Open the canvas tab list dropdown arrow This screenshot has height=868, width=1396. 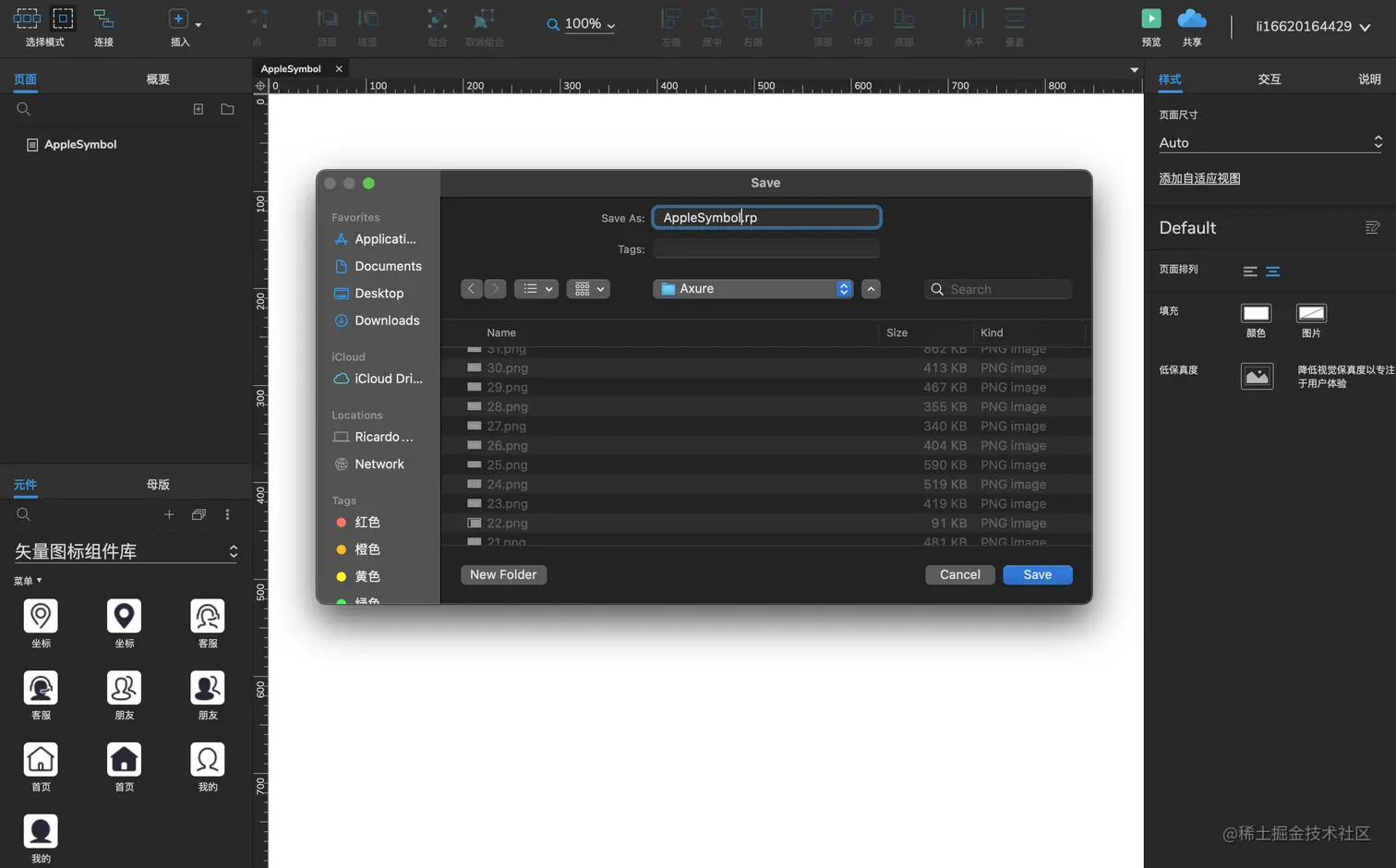1134,70
